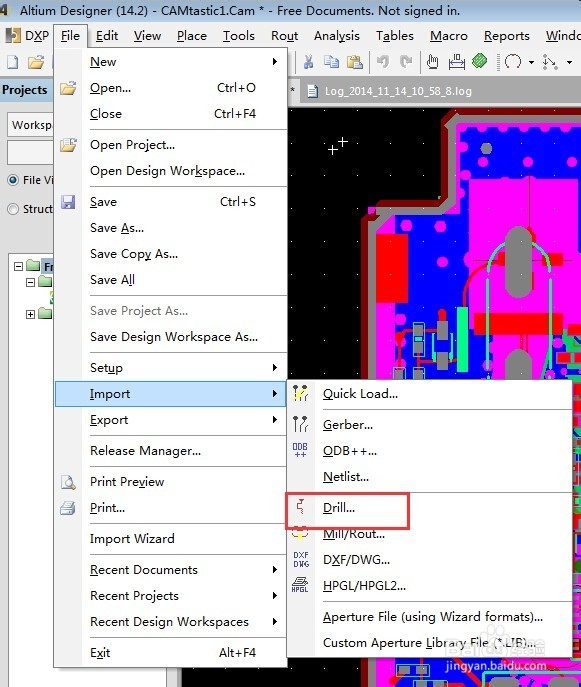The width and height of the screenshot is (581, 687).
Task: Open the View menu
Action: 147,36
